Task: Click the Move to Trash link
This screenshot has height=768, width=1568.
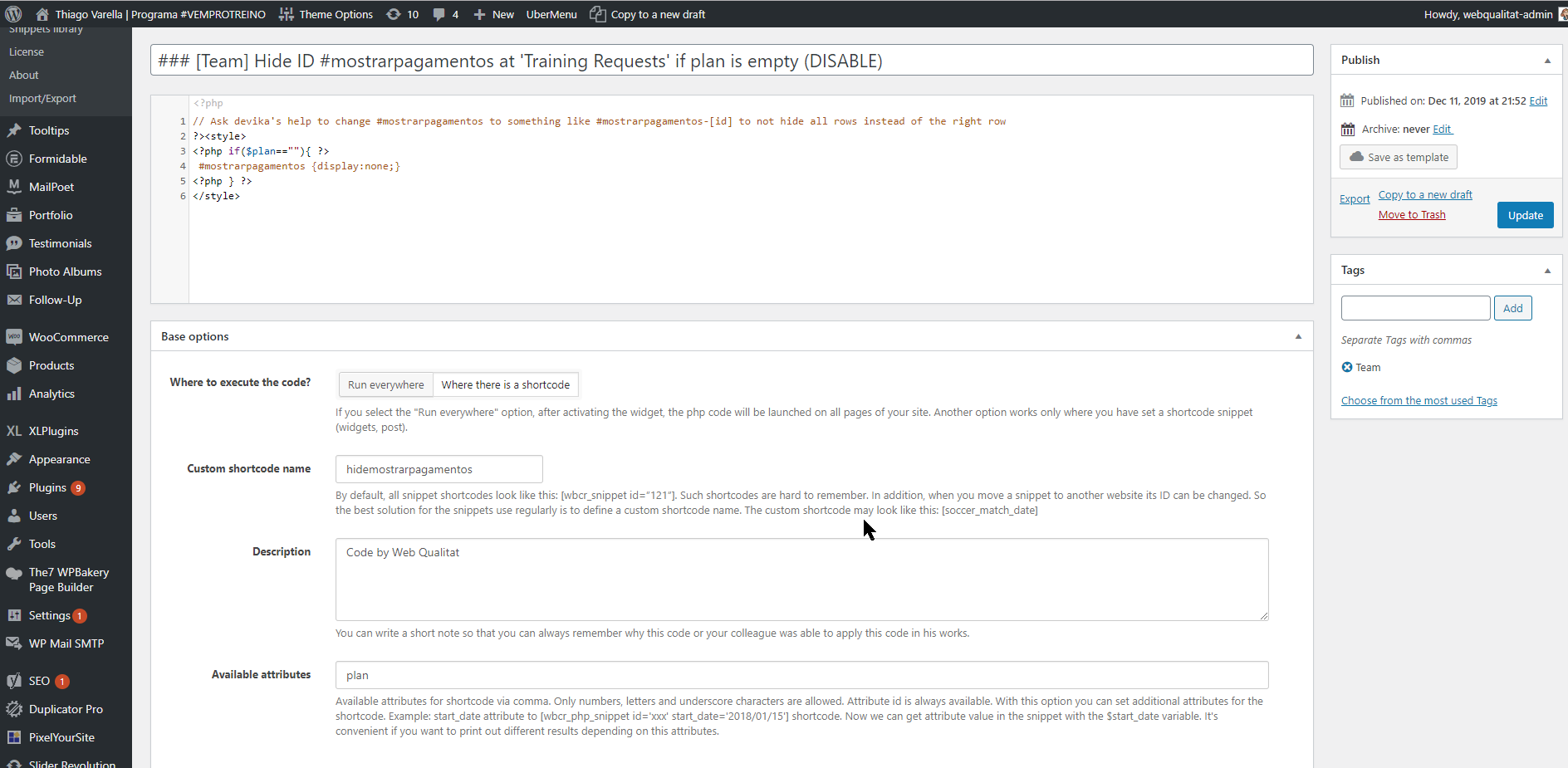Action: [x=1412, y=215]
